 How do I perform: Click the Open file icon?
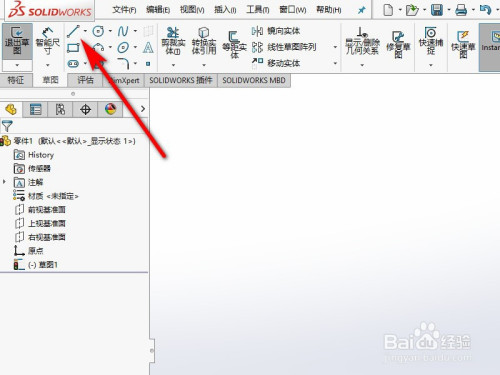(x=412, y=10)
